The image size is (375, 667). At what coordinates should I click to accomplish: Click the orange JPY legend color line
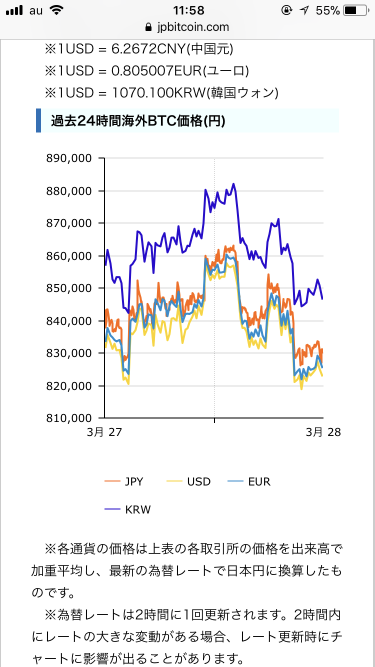113,482
